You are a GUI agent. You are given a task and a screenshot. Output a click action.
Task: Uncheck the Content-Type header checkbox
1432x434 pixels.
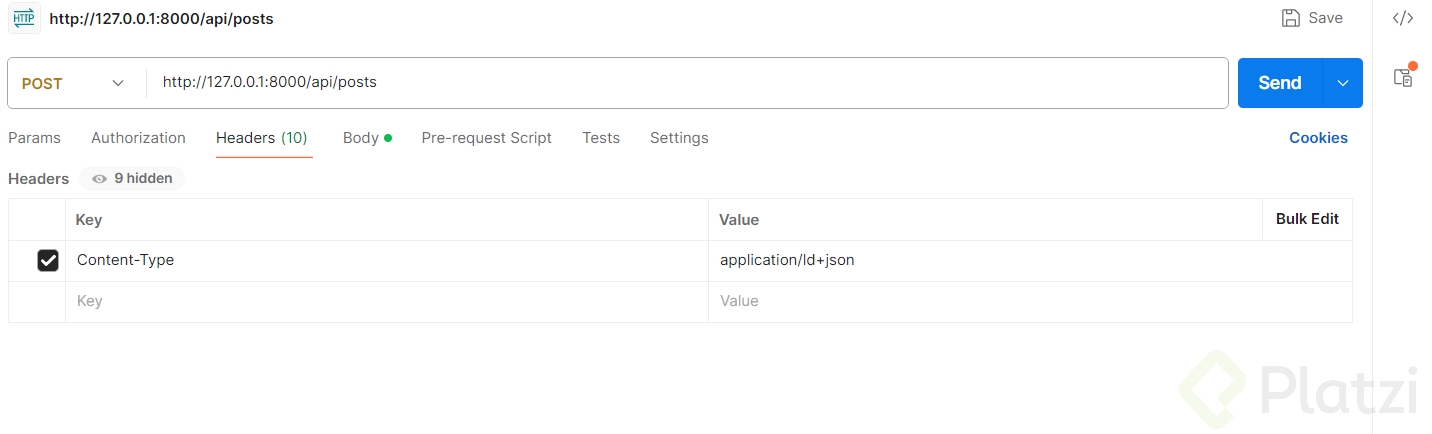point(48,261)
